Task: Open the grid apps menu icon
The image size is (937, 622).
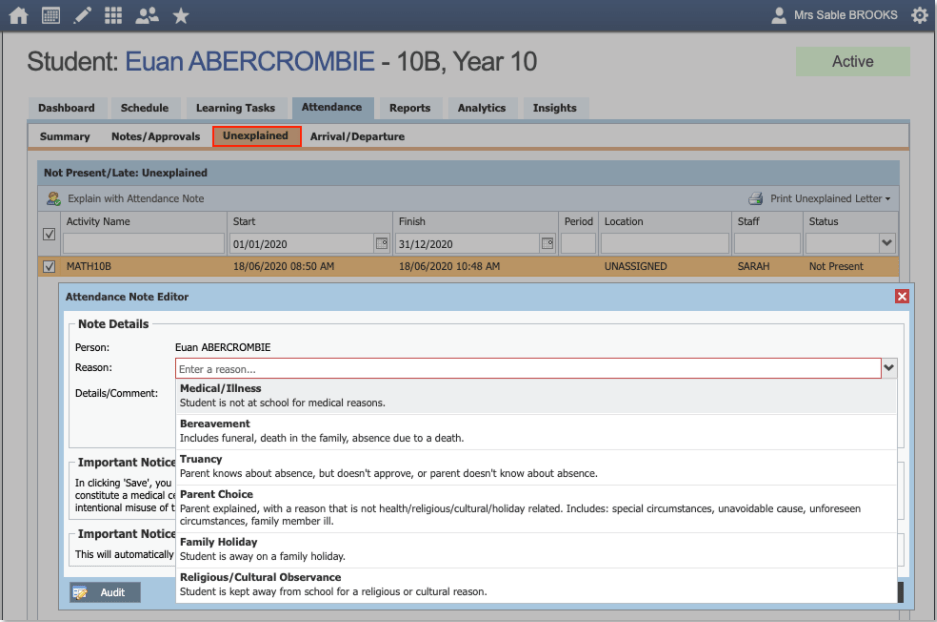Action: point(113,15)
